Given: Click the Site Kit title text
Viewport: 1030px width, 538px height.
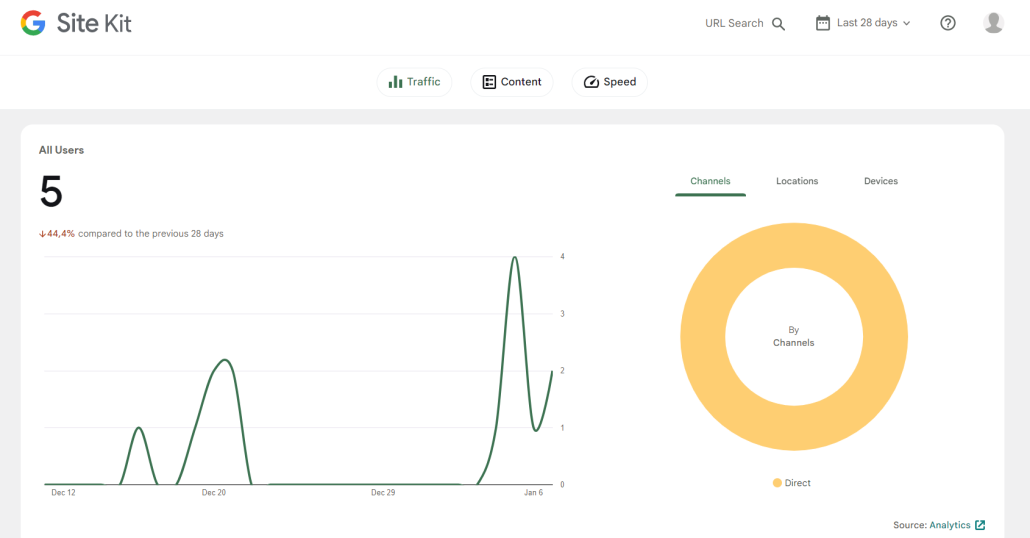Looking at the screenshot, I should [x=94, y=24].
